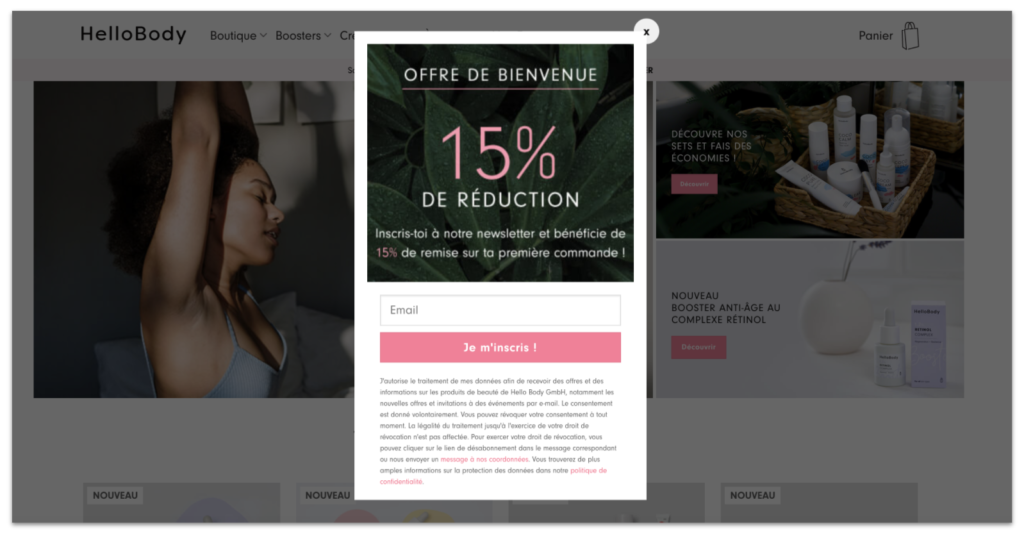Expand the Boosters dropdown chevron
The width and height of the screenshot is (1024, 536).
pos(327,36)
